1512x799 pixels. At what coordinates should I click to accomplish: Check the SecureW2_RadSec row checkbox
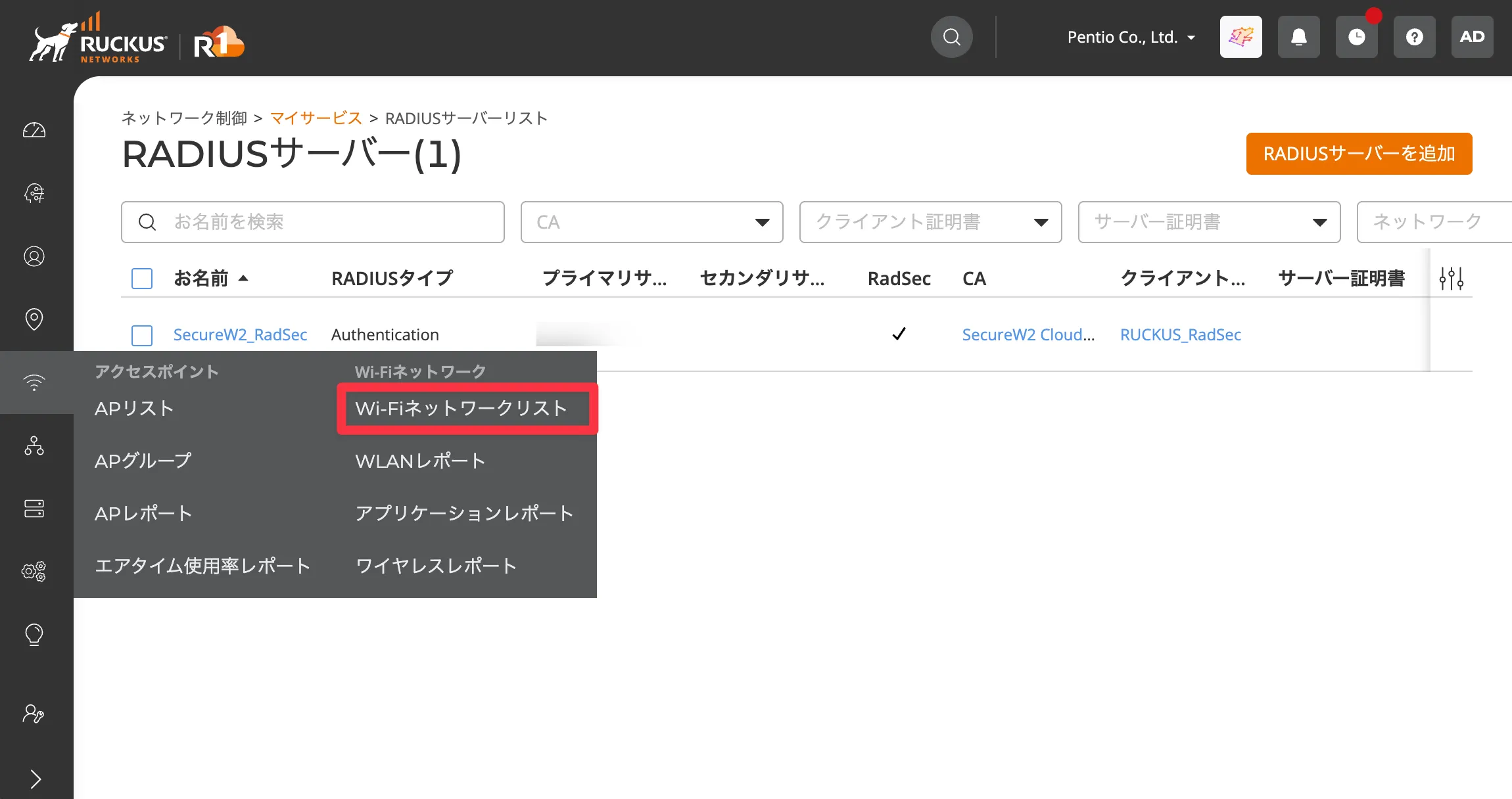coord(142,335)
